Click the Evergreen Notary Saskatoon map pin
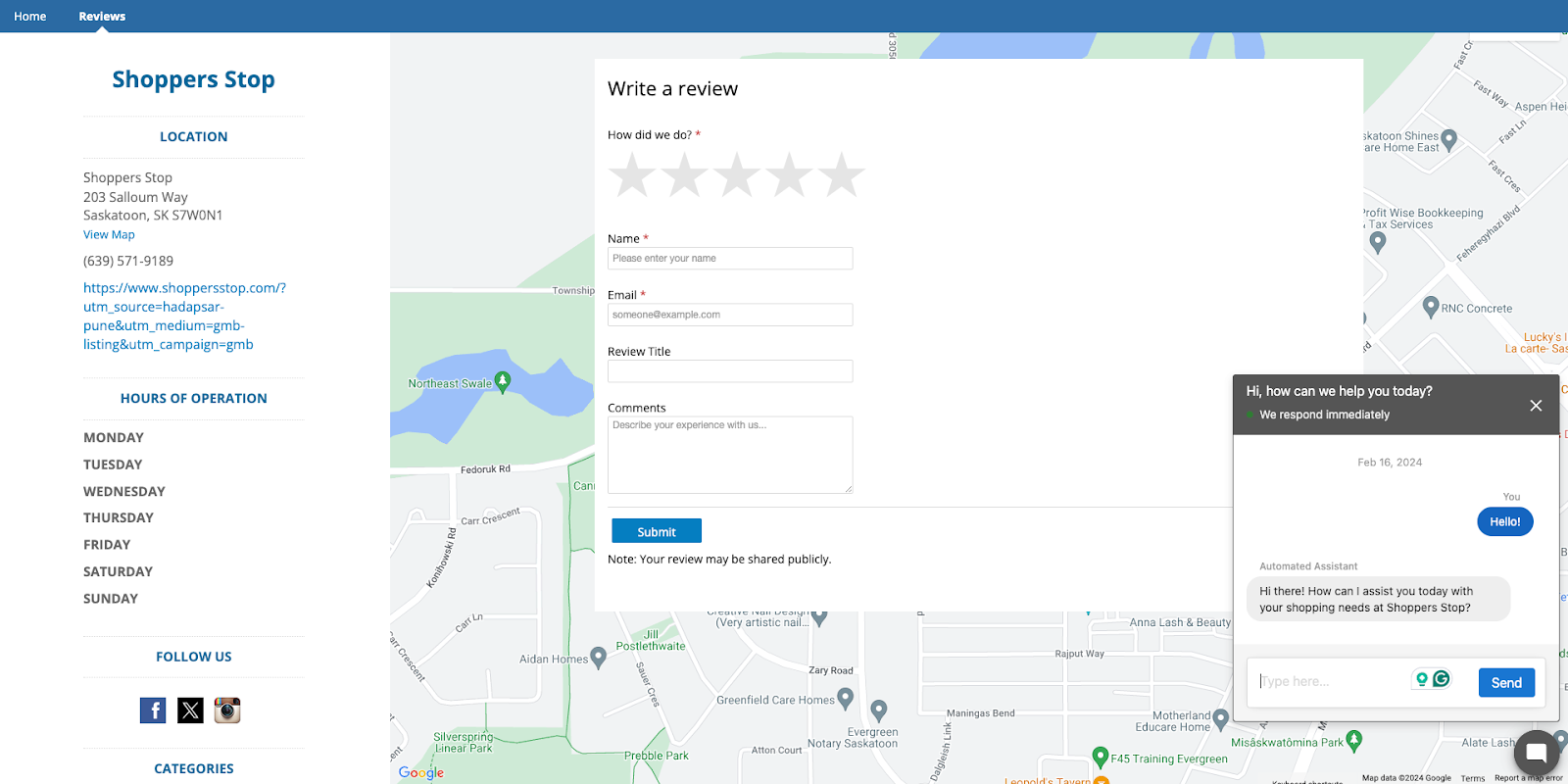 [x=879, y=710]
